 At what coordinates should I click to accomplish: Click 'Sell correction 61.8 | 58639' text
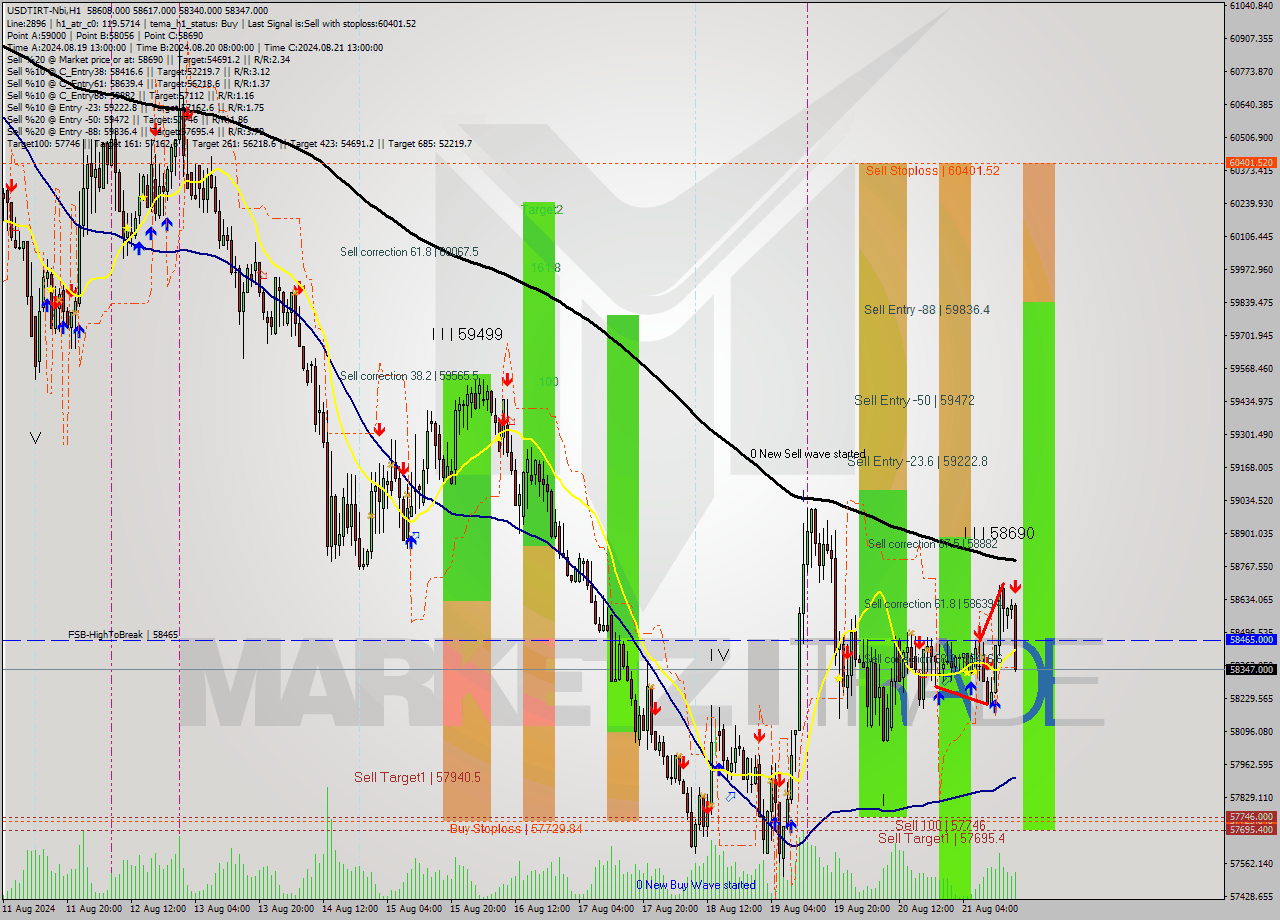[931, 604]
